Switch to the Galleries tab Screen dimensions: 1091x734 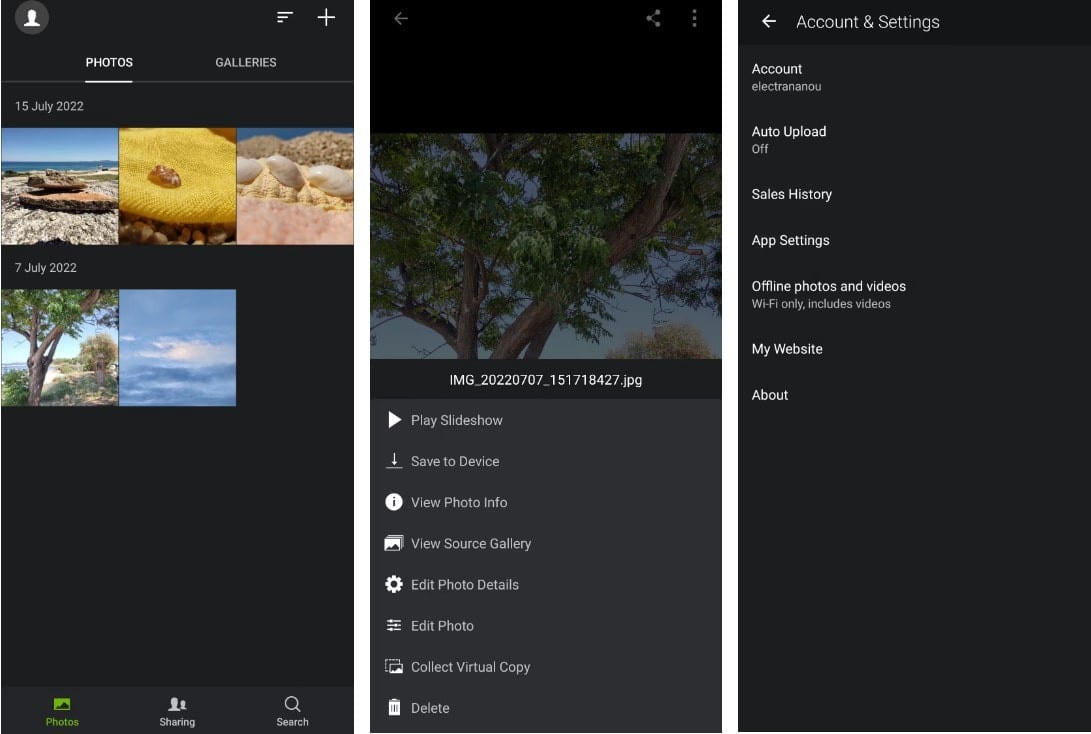point(245,62)
